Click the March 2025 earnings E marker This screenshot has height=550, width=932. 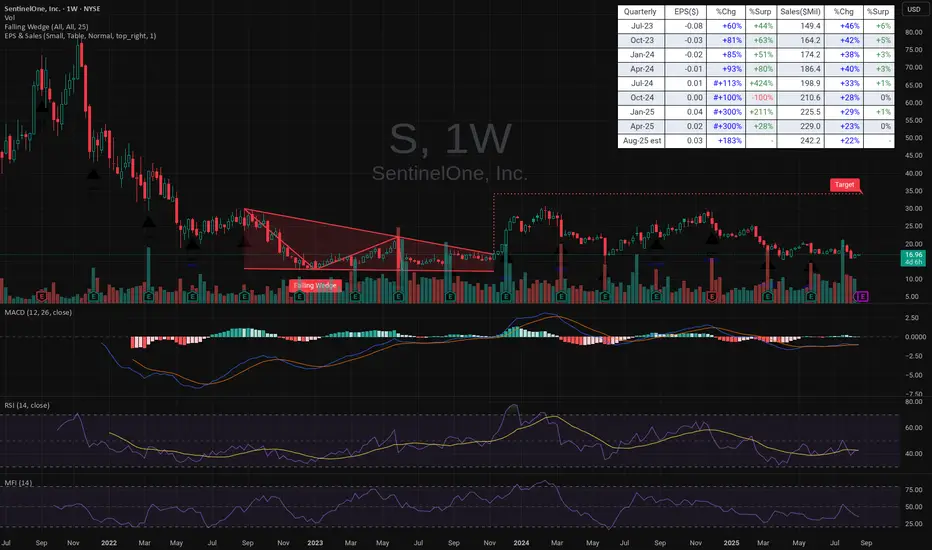coord(767,296)
